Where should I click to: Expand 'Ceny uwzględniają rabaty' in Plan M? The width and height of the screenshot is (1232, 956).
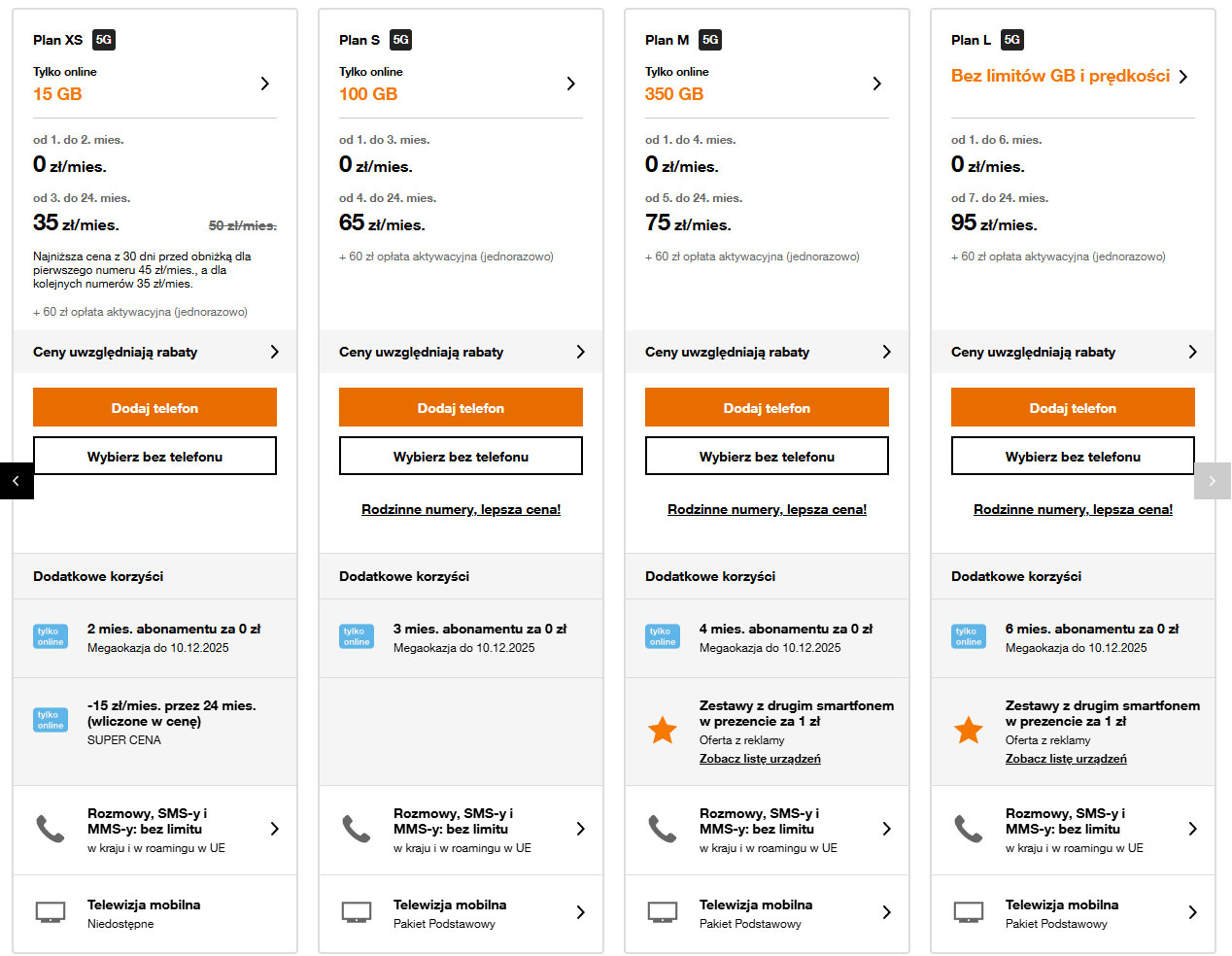(x=886, y=352)
